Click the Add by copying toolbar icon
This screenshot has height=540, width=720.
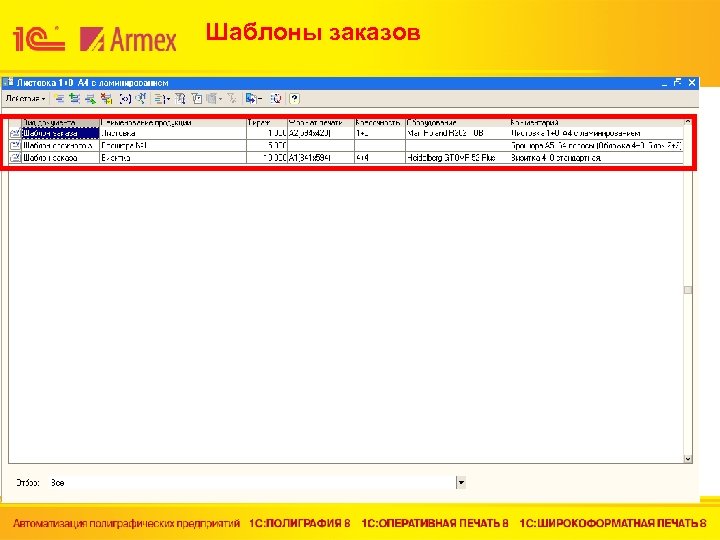74,98
